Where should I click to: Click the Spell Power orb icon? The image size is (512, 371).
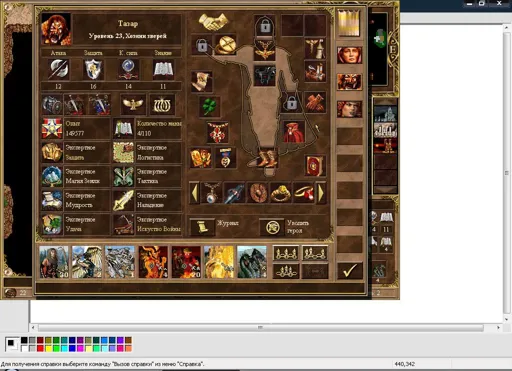128,69
